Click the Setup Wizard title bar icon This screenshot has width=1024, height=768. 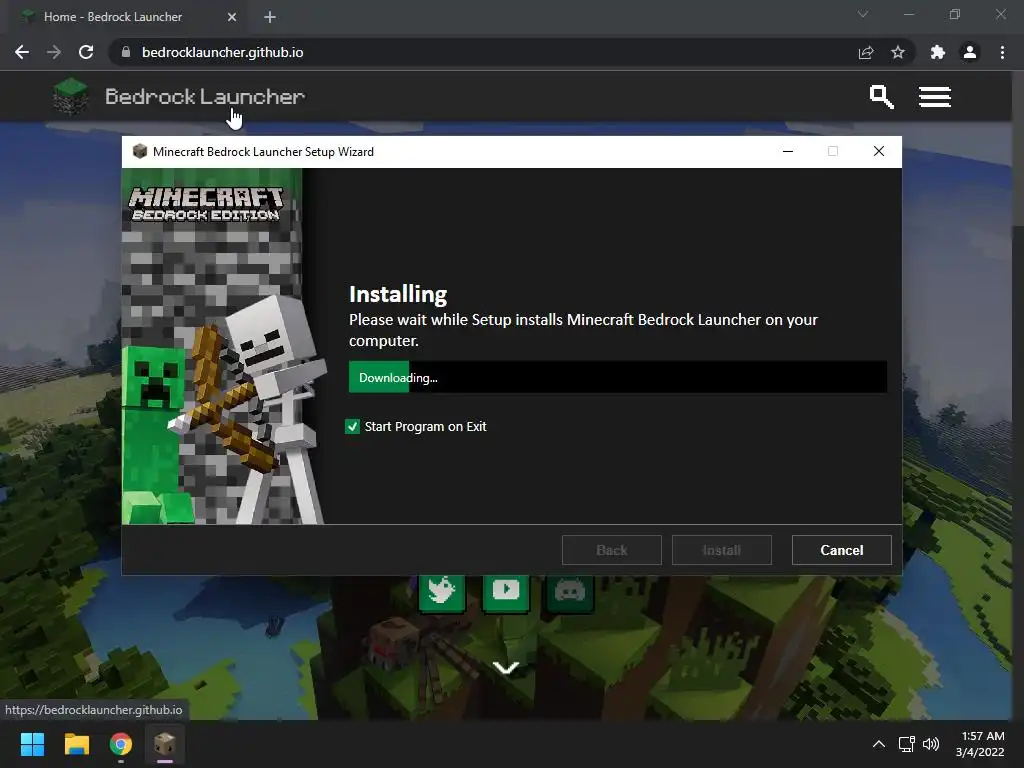tap(140, 152)
